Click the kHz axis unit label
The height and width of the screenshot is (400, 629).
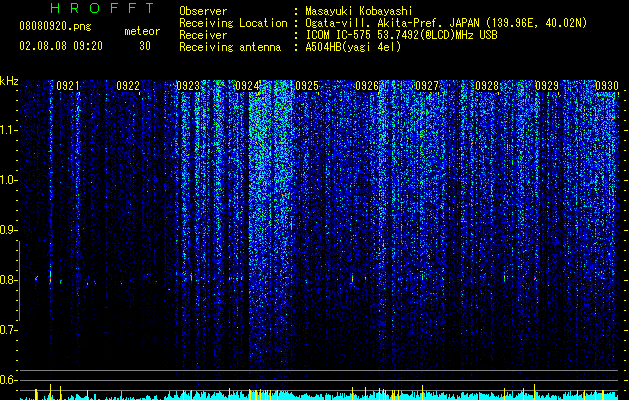[9, 81]
